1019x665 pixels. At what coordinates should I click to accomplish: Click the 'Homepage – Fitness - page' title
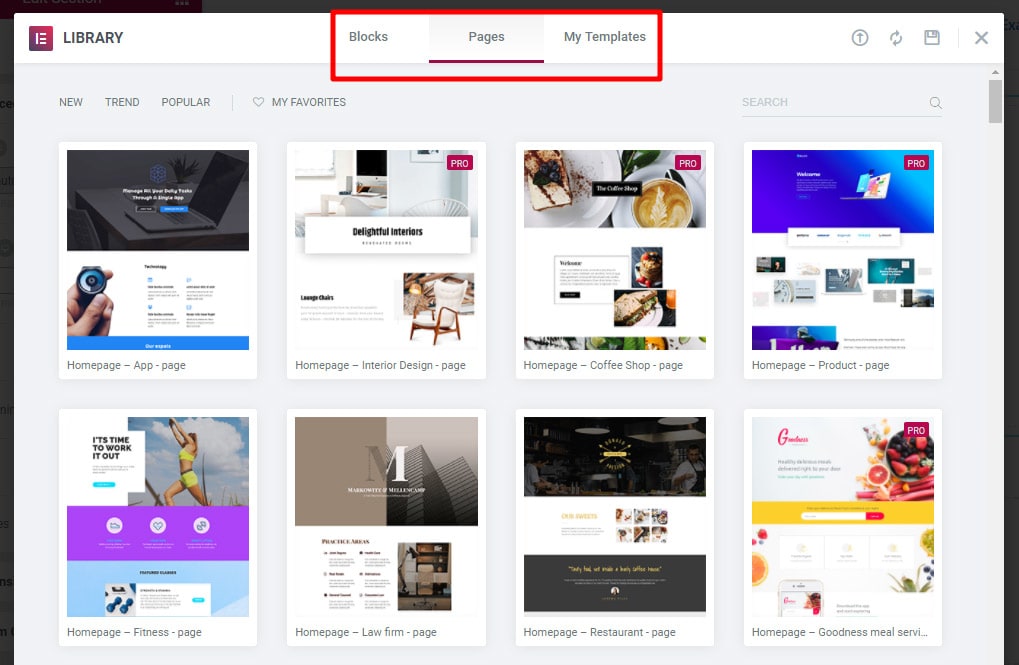click(134, 632)
